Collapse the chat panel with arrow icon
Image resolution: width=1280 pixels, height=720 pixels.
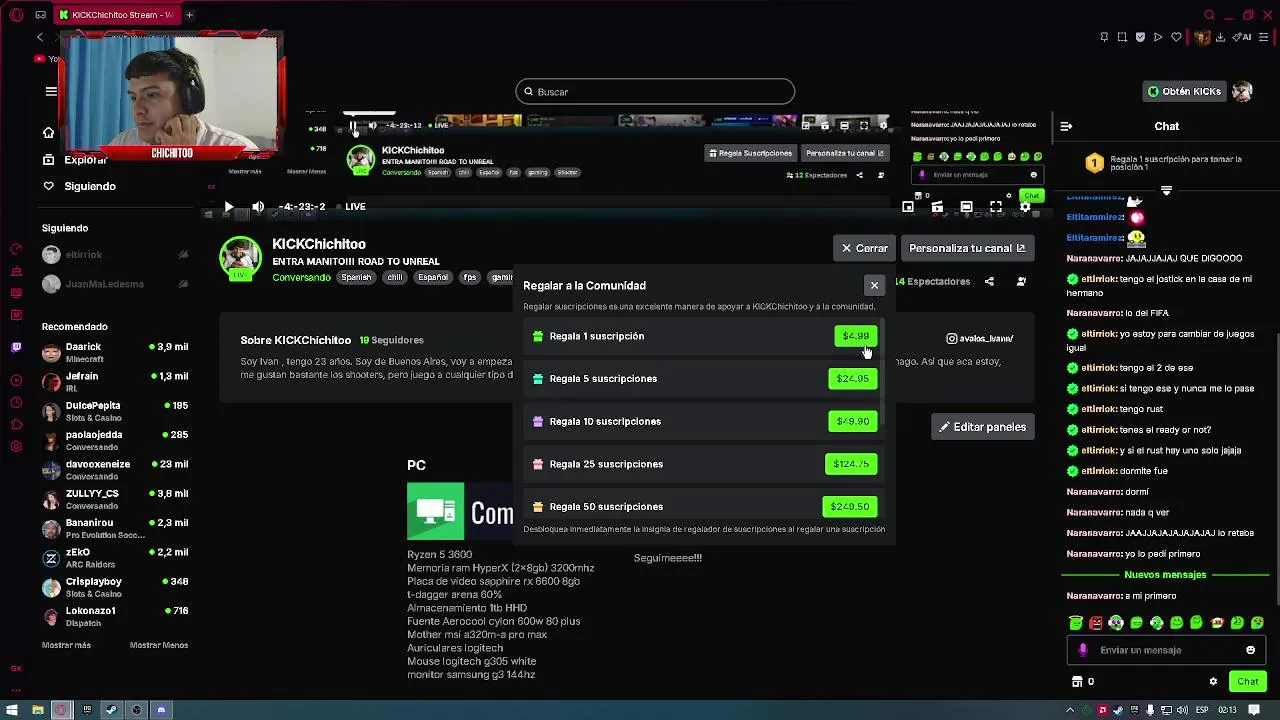(x=1066, y=127)
